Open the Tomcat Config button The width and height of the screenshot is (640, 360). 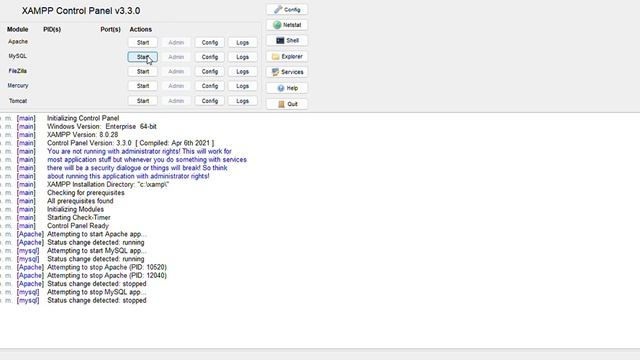pyautogui.click(x=209, y=101)
